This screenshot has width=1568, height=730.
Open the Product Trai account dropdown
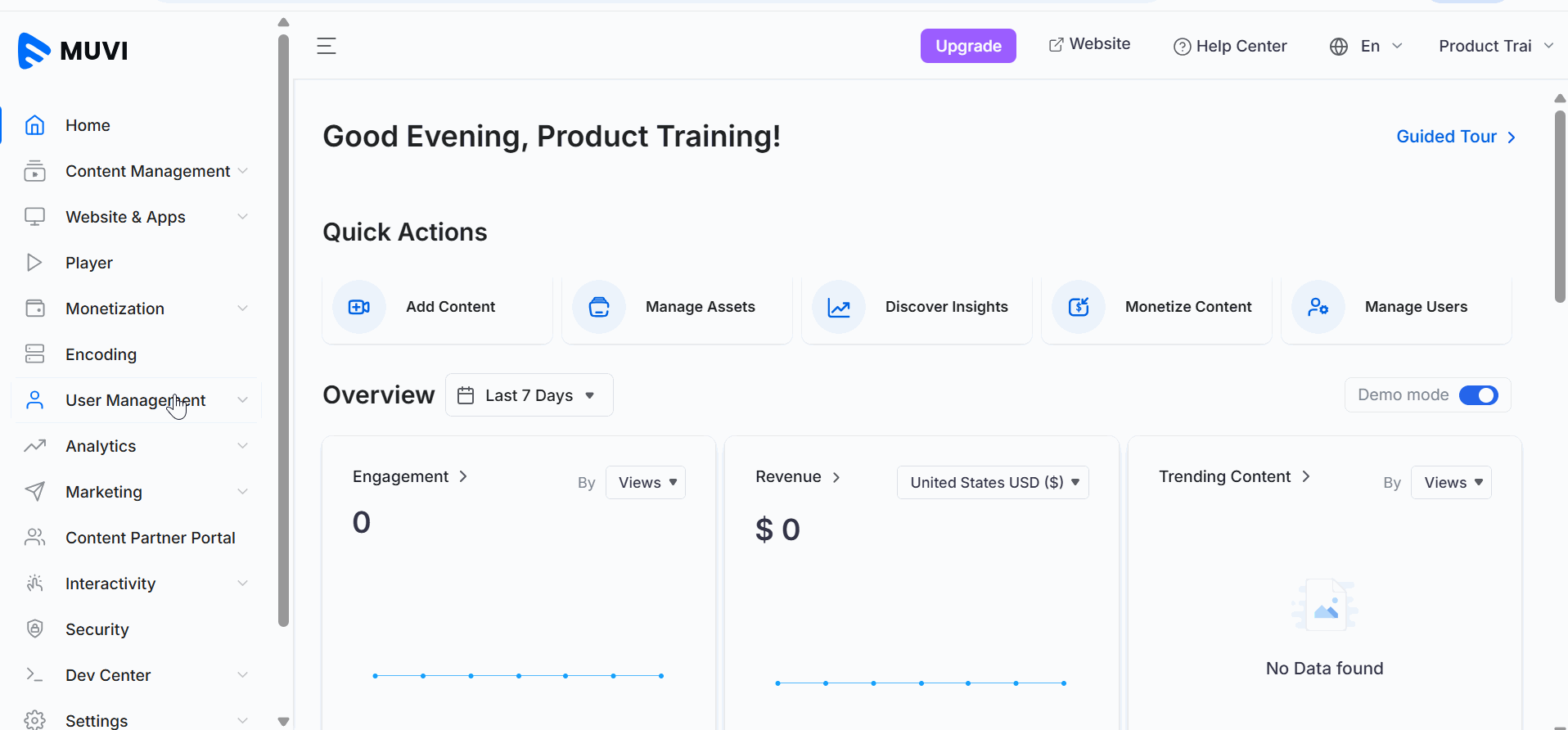point(1496,47)
